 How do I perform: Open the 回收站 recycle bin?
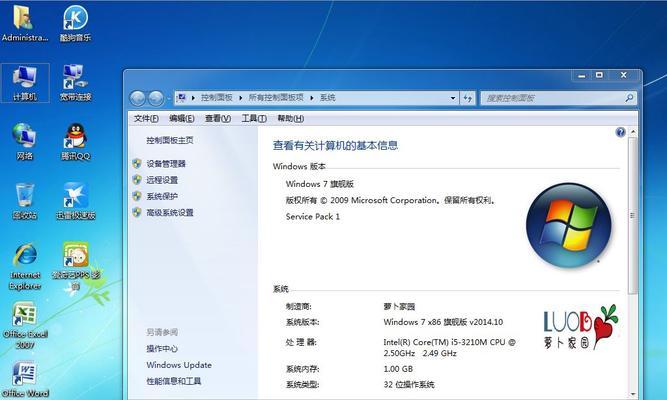point(24,201)
